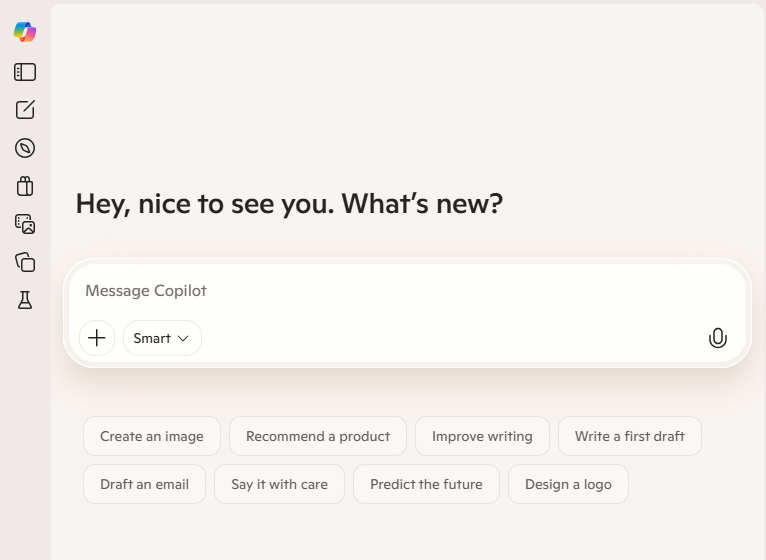Open the Shopping bag icon in sidebar
766x560 pixels.
coord(25,186)
